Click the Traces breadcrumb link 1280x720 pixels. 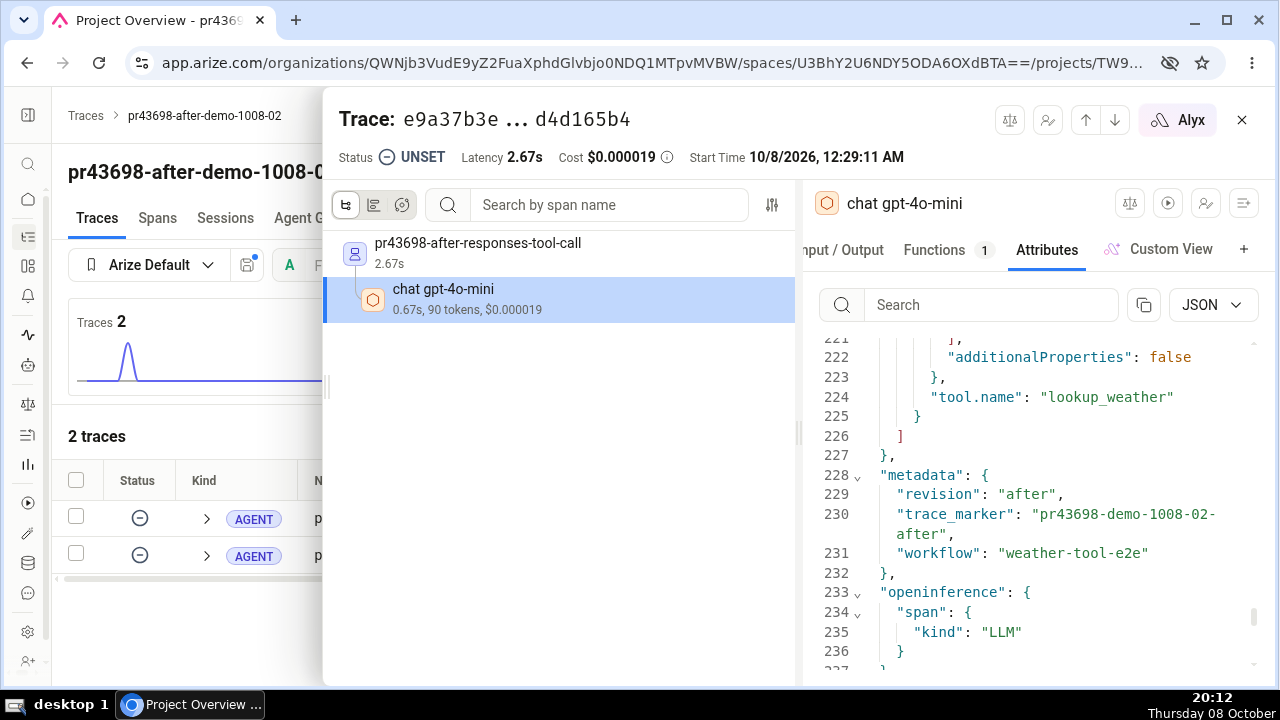click(x=86, y=116)
